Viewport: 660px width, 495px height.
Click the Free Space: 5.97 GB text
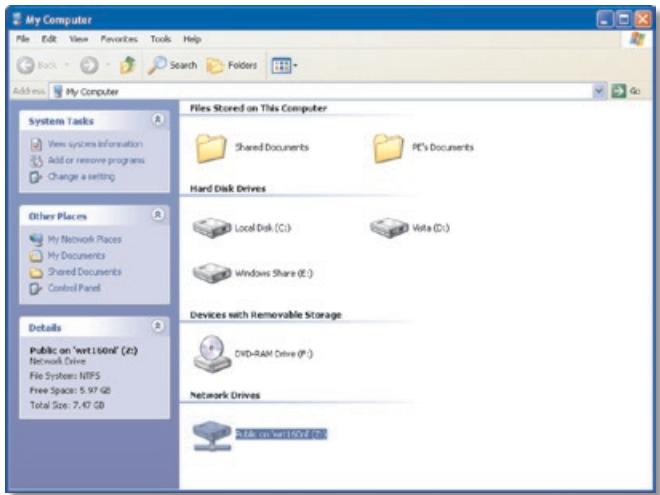(70, 391)
